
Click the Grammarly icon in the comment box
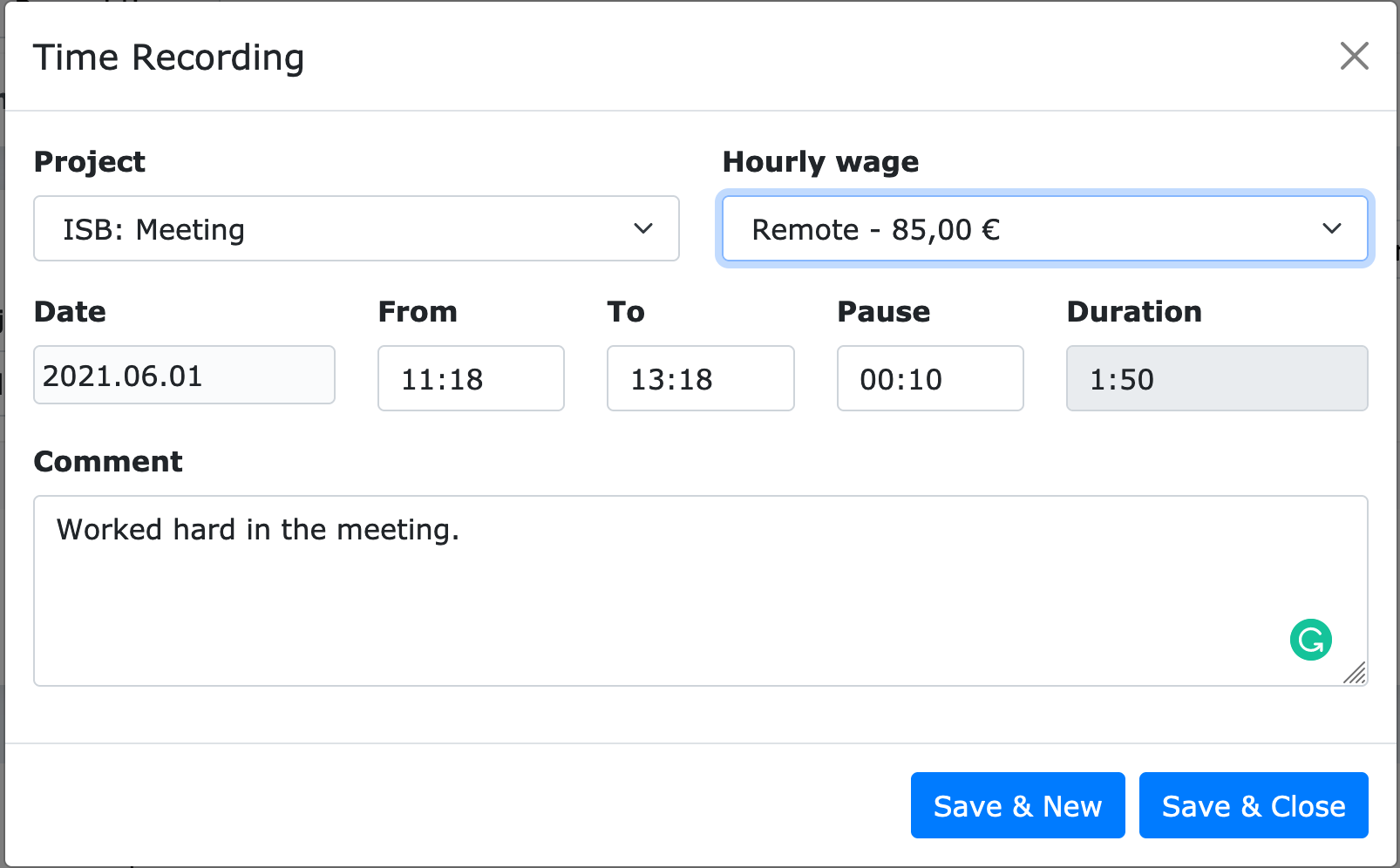click(x=1310, y=639)
